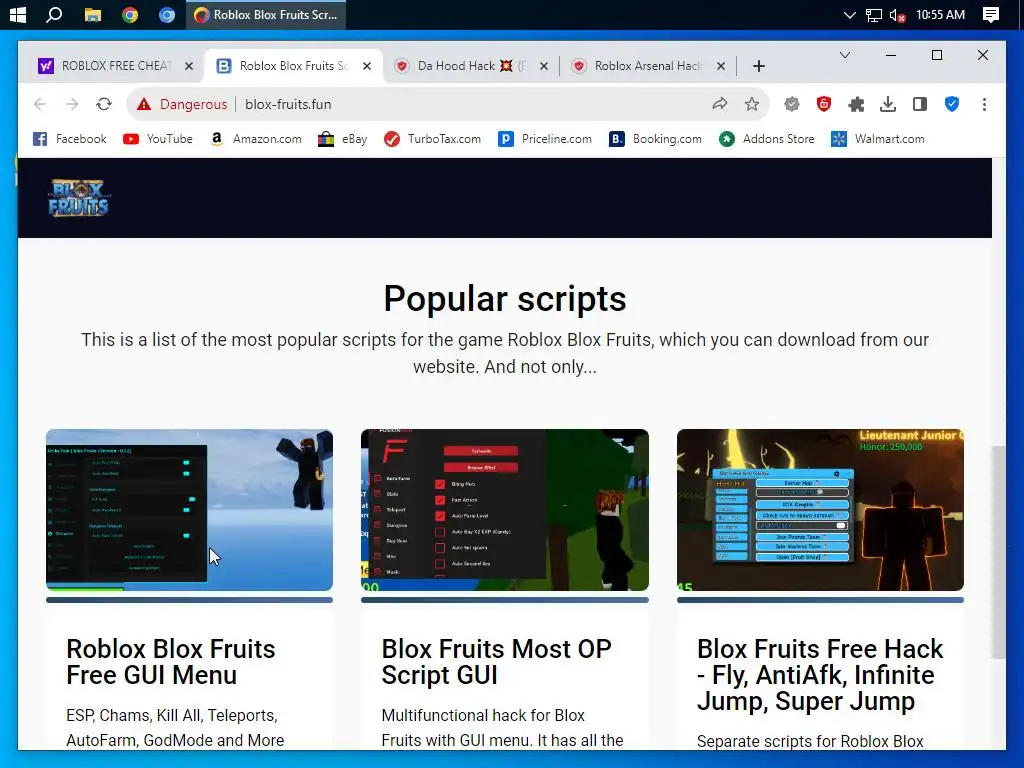Click Roblox Blox Fruits Free GUI Menu title
Viewport: 1024px width, 768px height.
pyautogui.click(x=170, y=662)
